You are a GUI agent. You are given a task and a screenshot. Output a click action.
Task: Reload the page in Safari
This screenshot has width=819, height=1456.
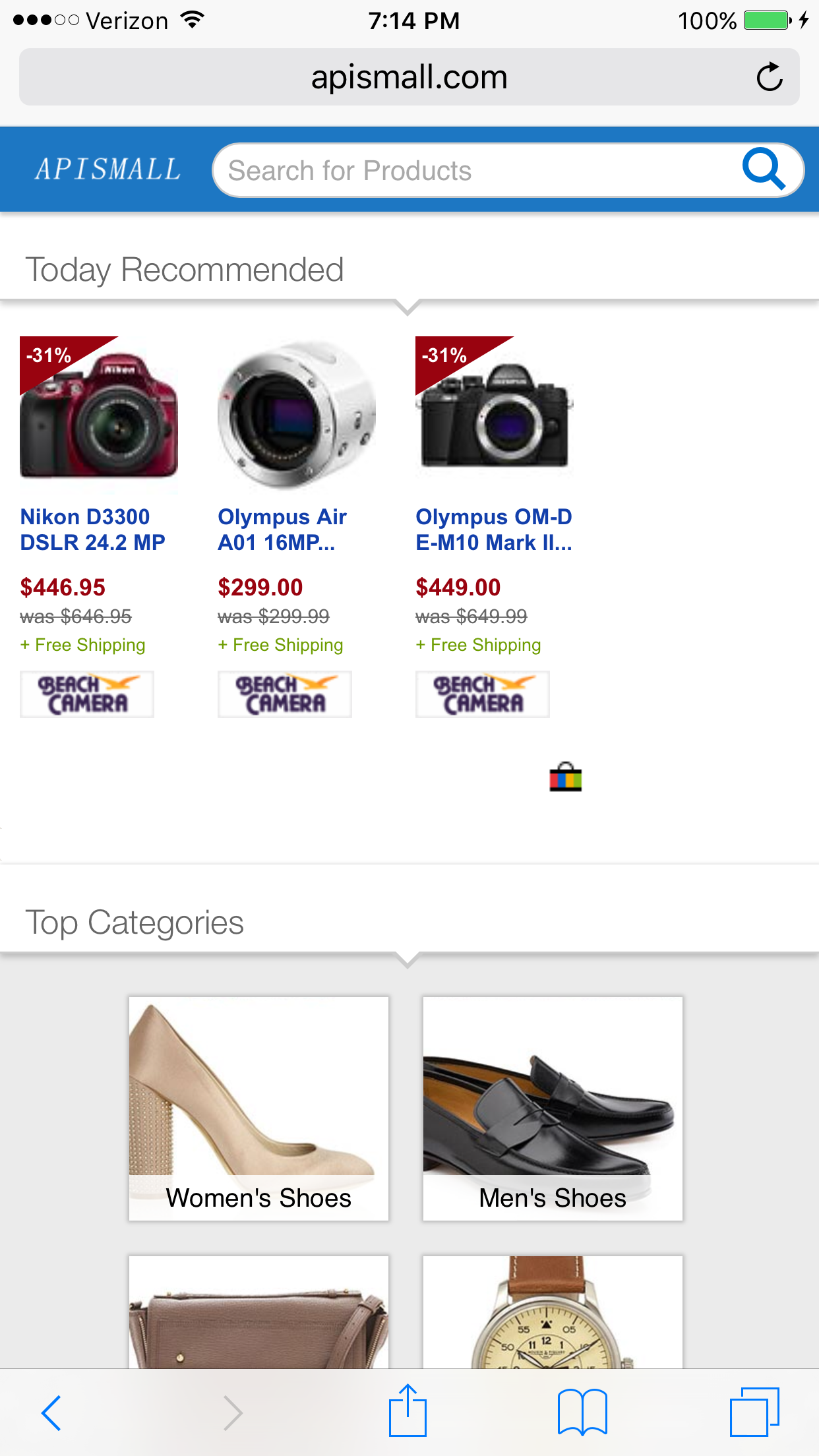[769, 77]
